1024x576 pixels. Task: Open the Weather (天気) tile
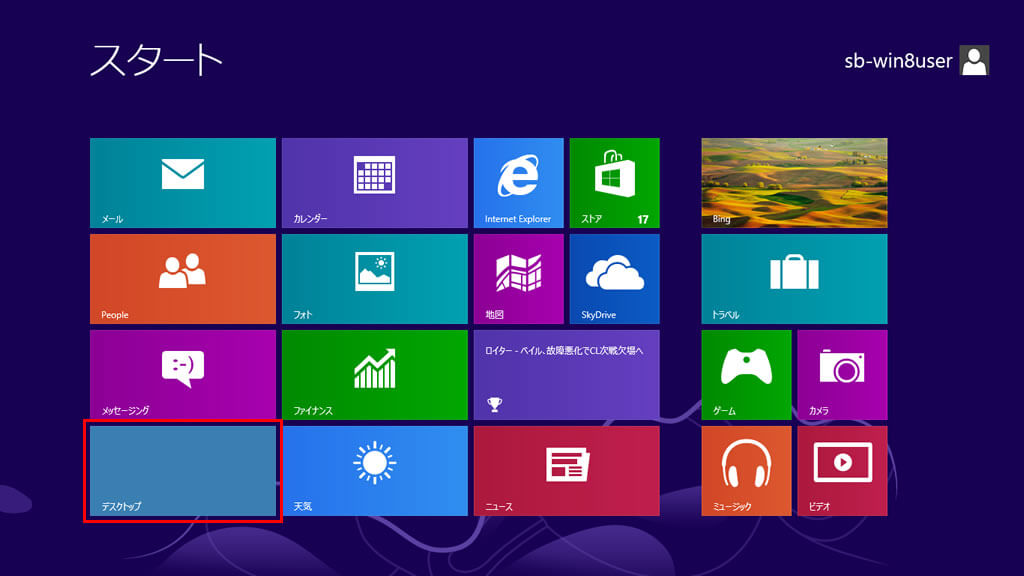tap(374, 470)
